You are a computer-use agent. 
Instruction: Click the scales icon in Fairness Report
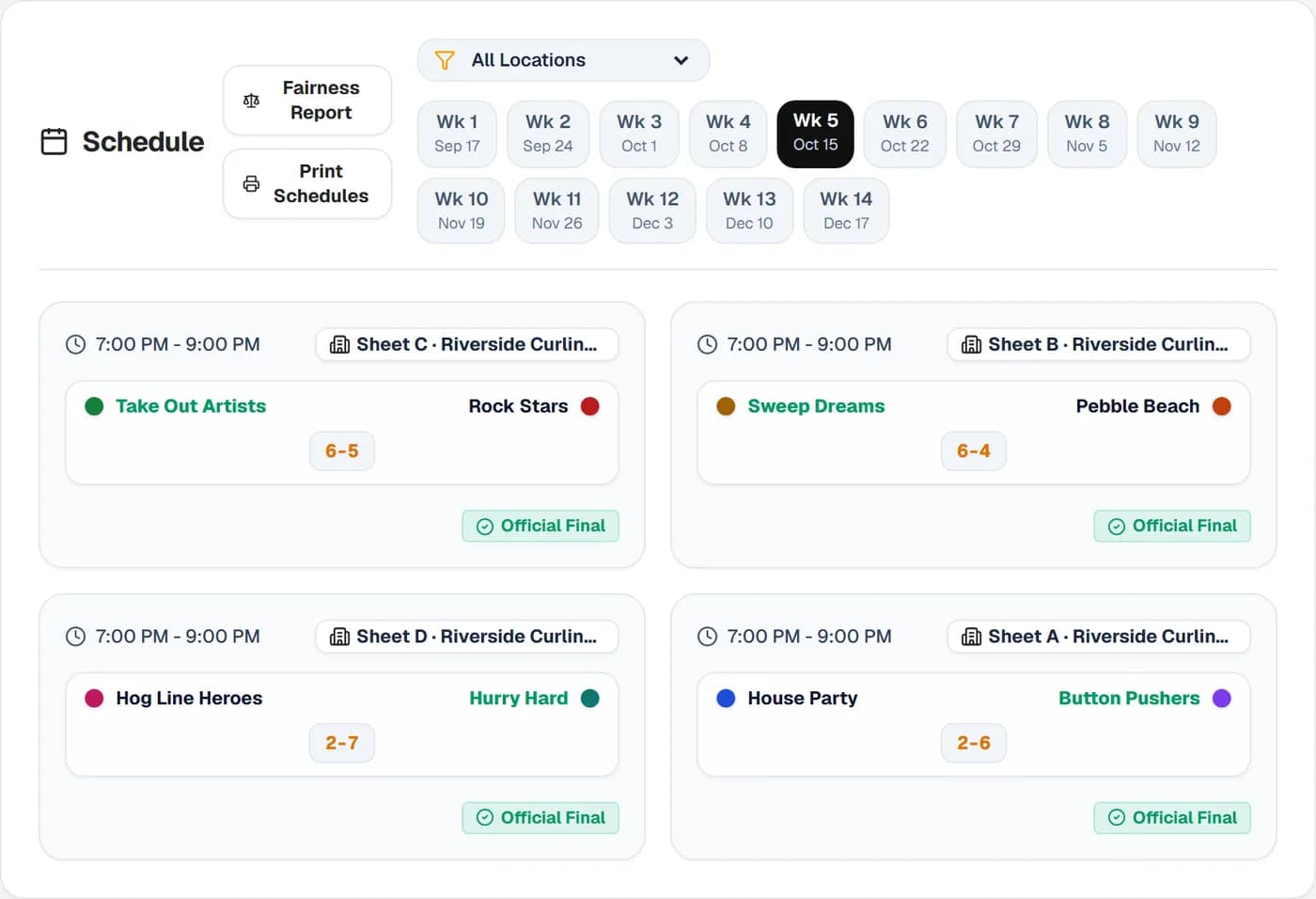251,101
